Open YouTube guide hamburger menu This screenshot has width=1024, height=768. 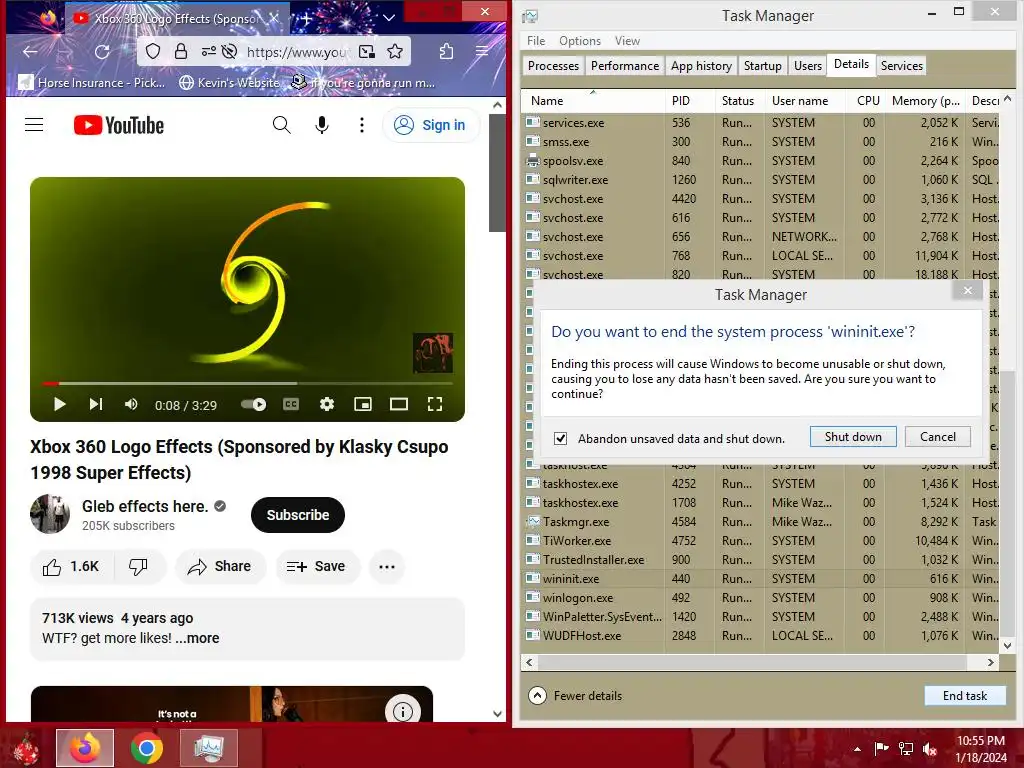coord(34,125)
